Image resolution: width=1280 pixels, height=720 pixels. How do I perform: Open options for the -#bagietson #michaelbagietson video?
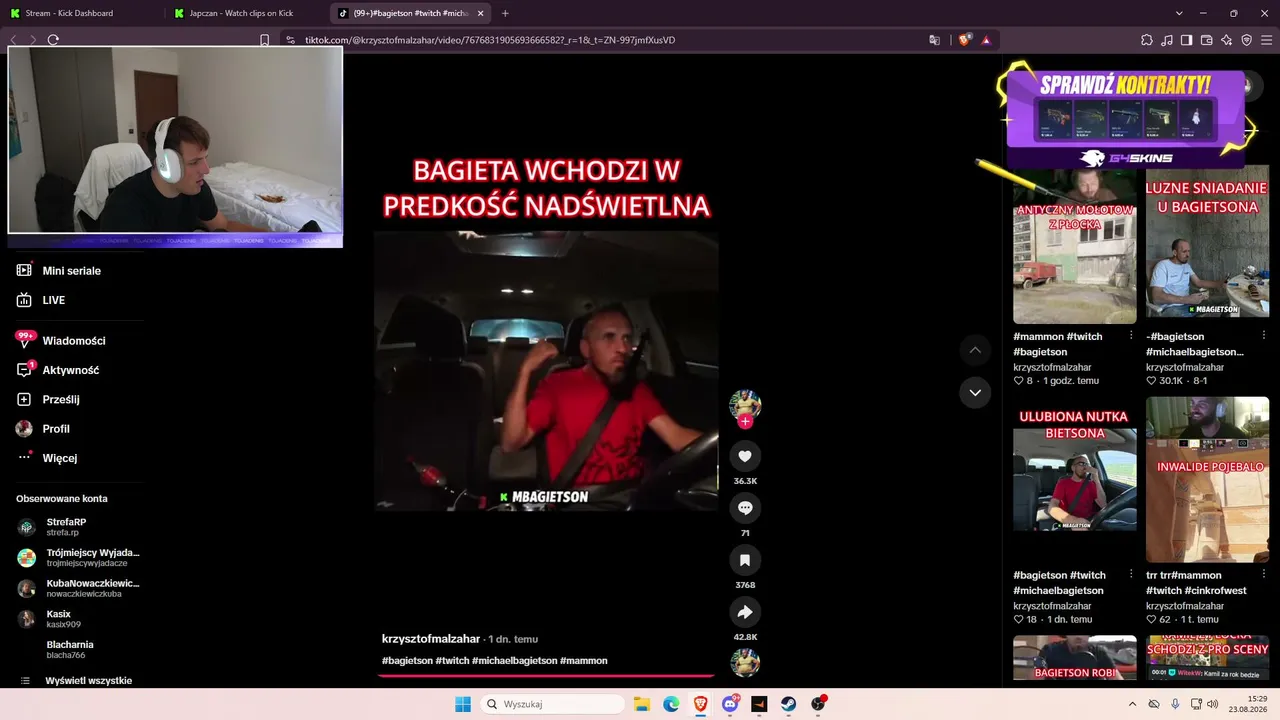(1263, 336)
